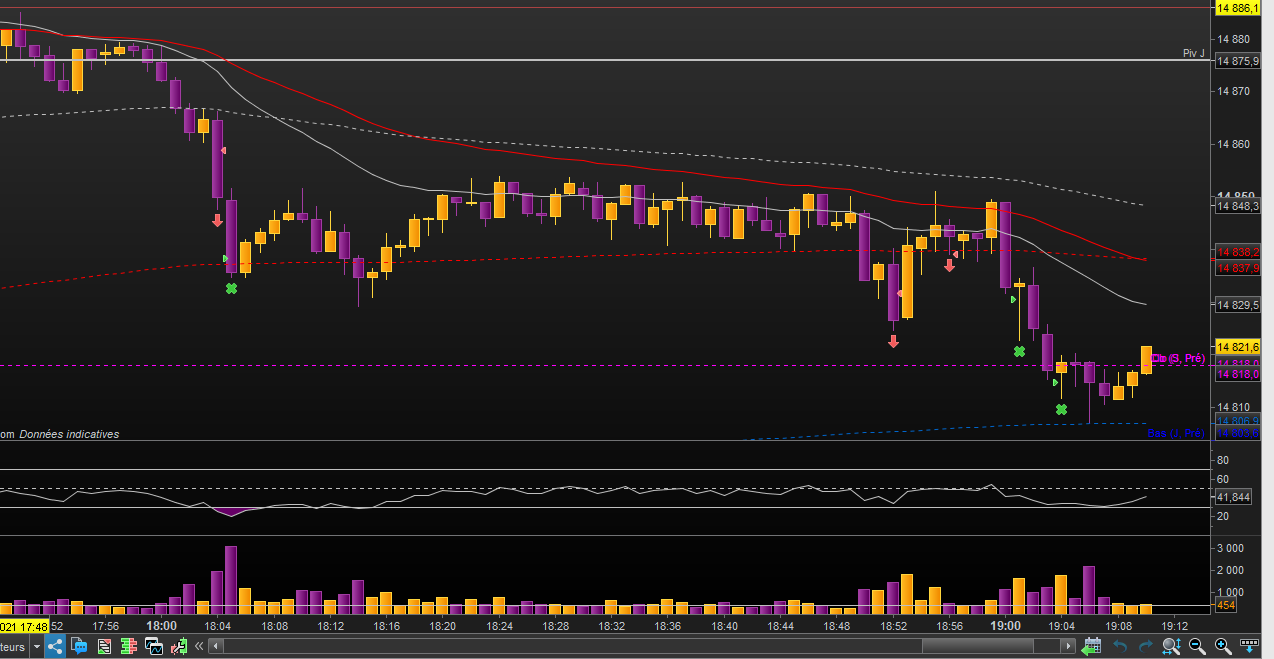Screen dimensions: 1274x659
Task: Redo last chart action
Action: [1145, 646]
